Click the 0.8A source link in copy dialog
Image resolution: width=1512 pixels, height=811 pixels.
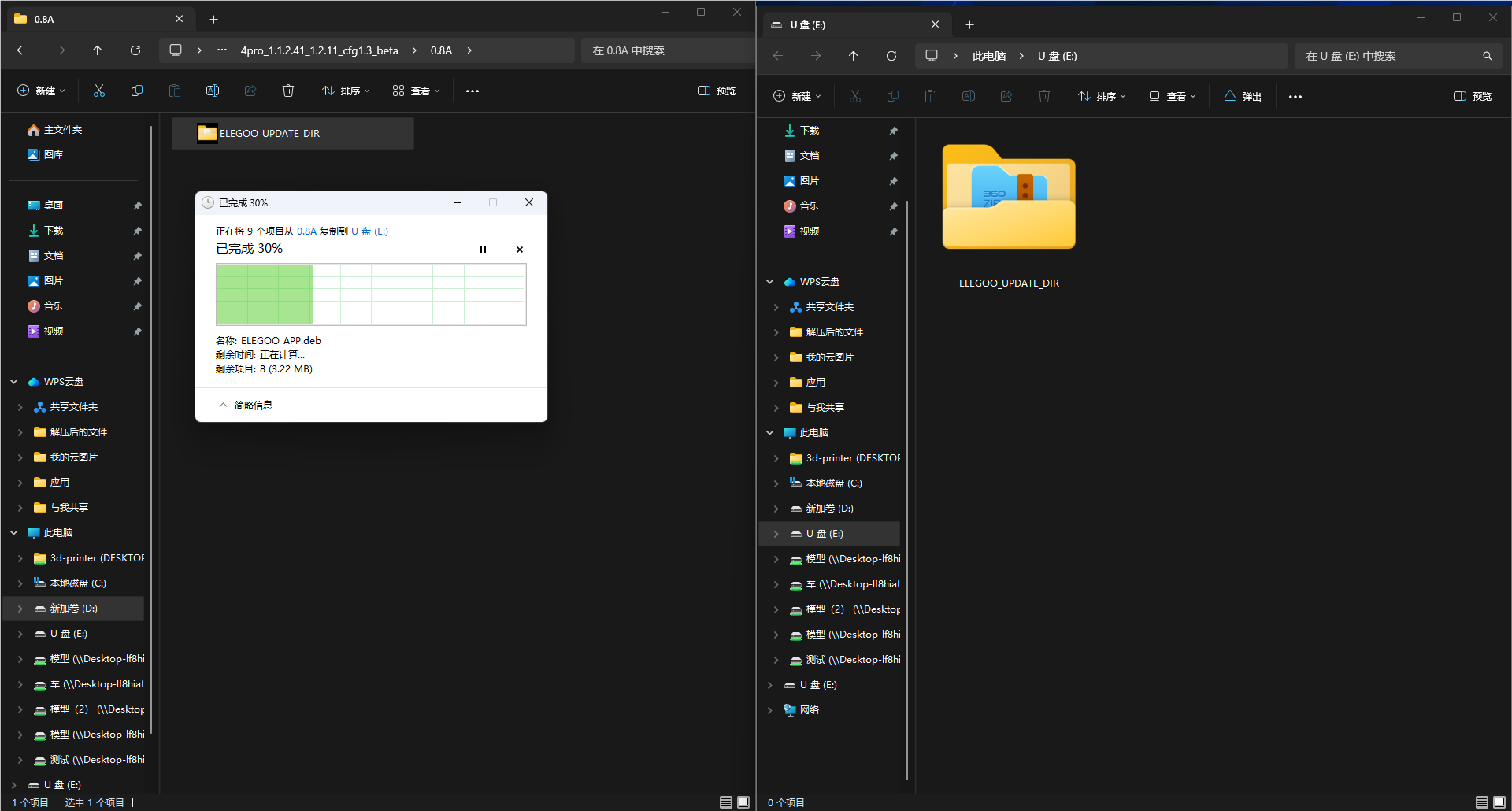[306, 231]
